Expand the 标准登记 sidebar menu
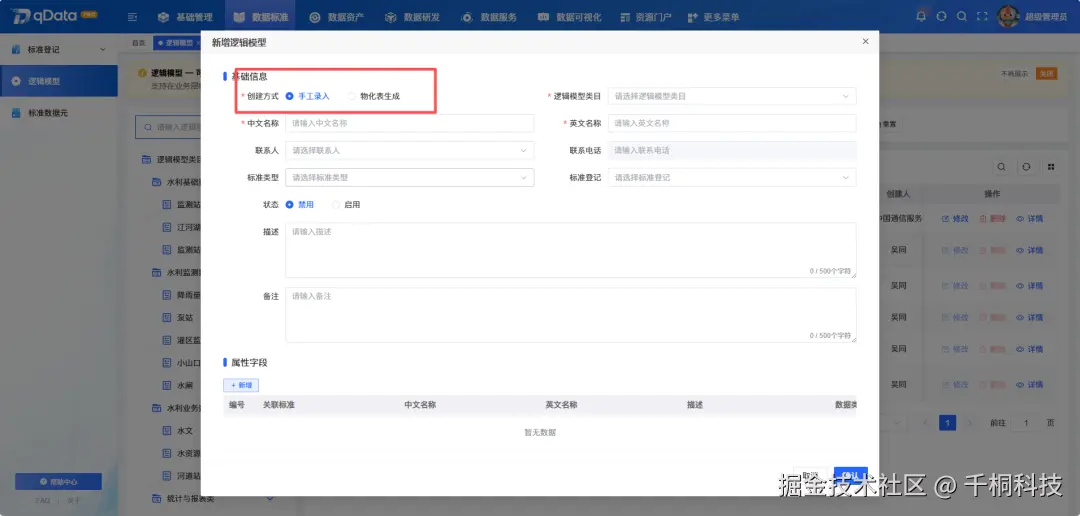 click(59, 50)
